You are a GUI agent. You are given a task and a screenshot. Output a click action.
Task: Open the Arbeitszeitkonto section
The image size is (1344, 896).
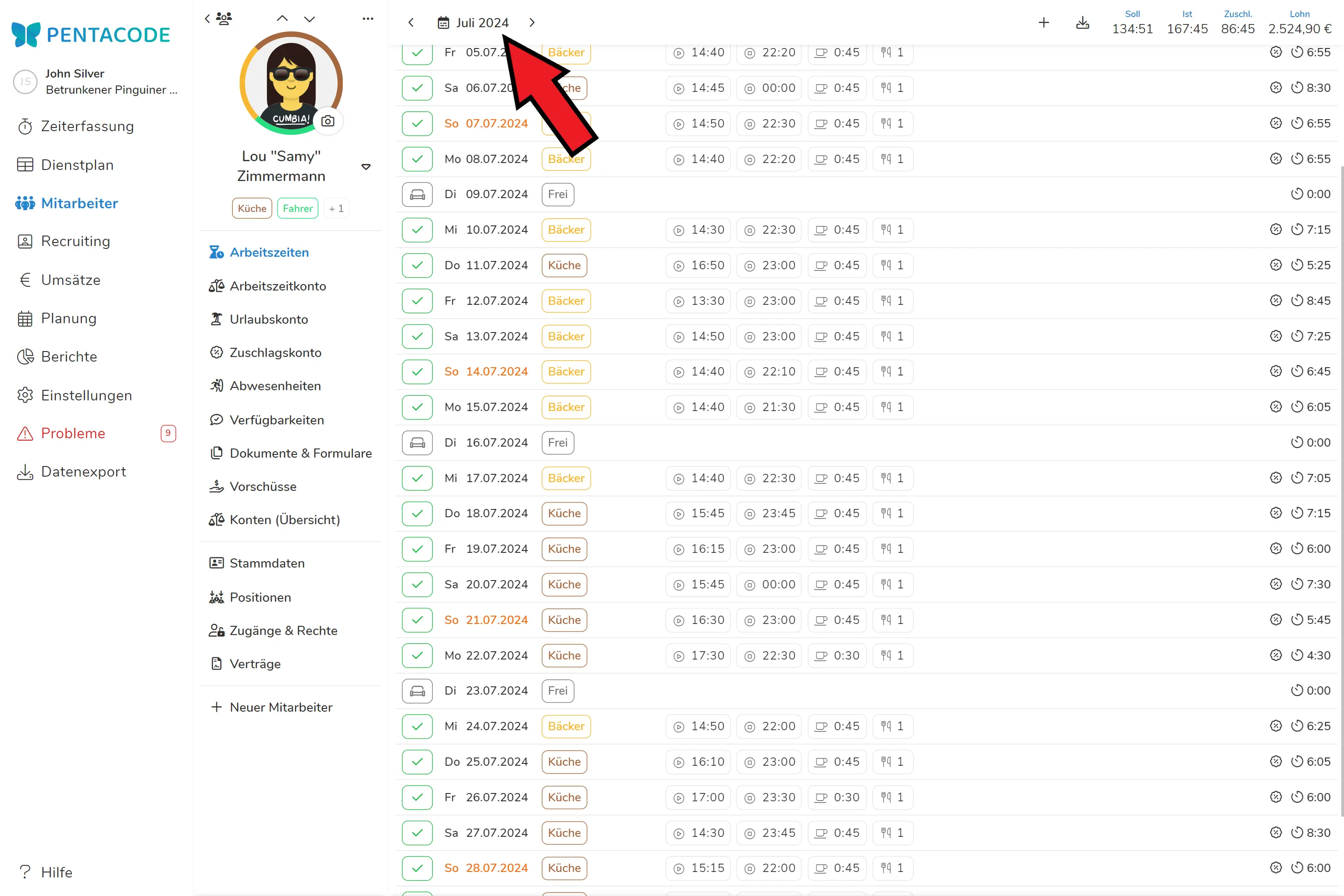pyautogui.click(x=278, y=286)
